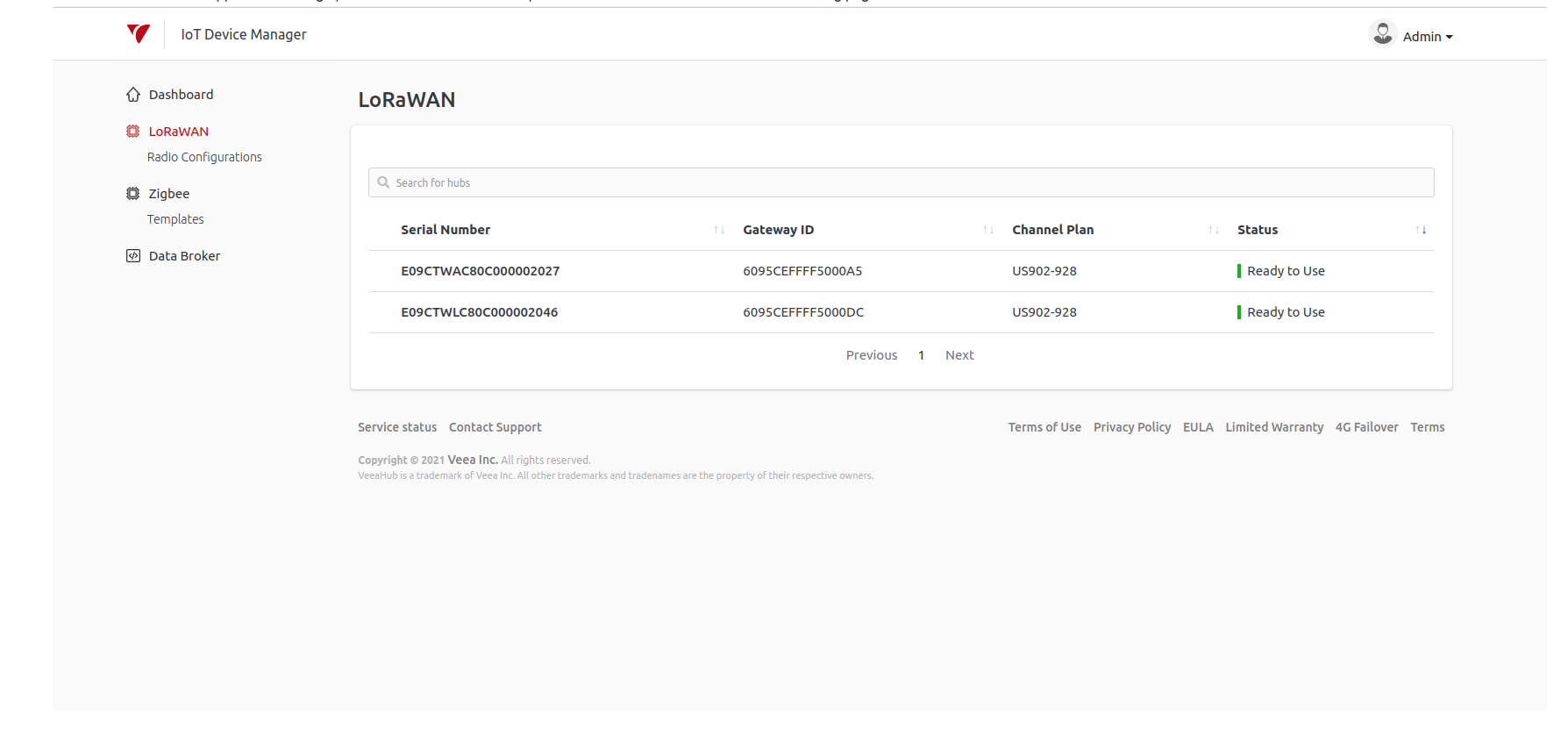The image size is (1568, 735).
Task: Focus the Search for hubs field
Action: [x=901, y=182]
